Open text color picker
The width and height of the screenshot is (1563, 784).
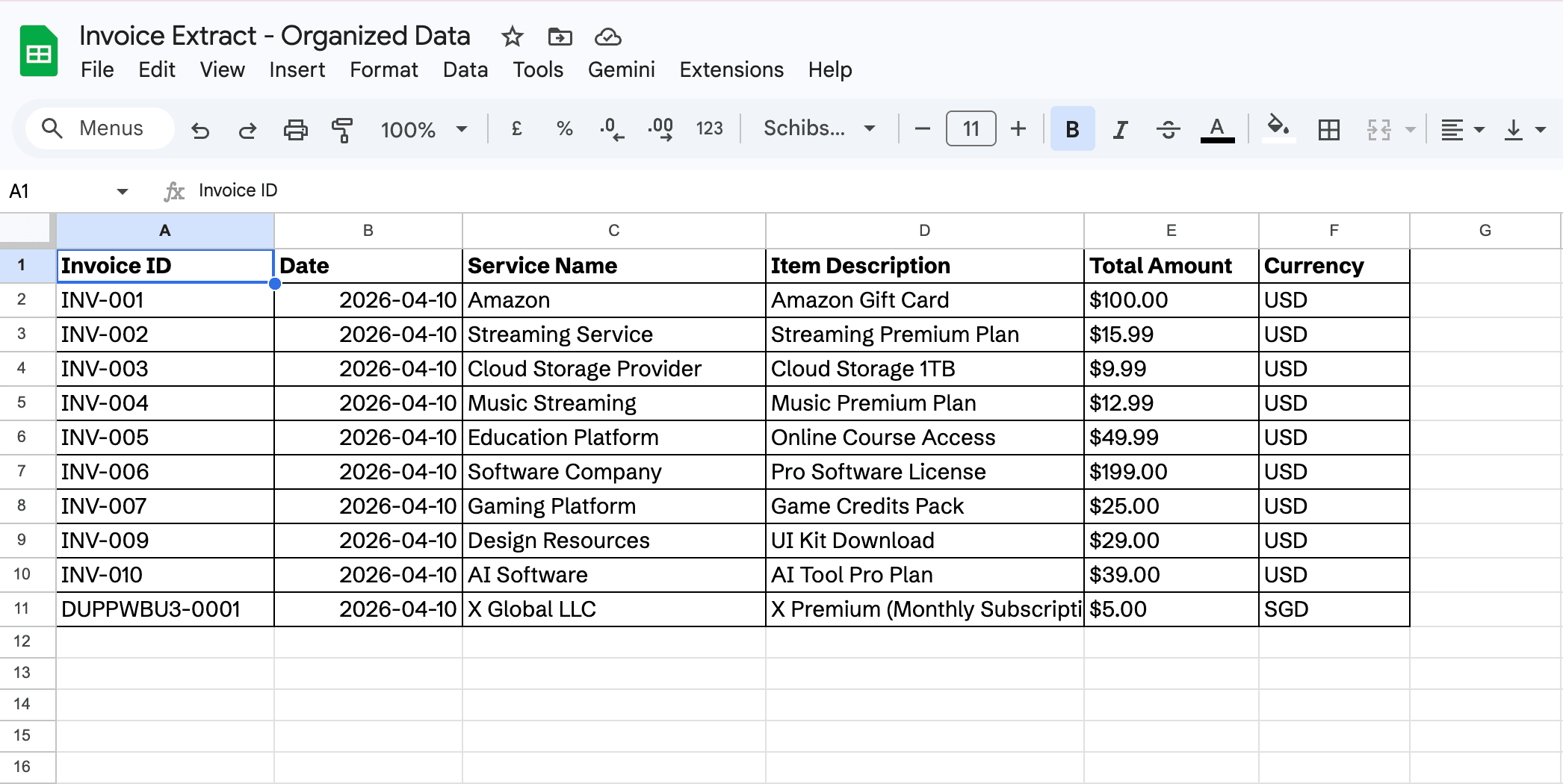1217,129
